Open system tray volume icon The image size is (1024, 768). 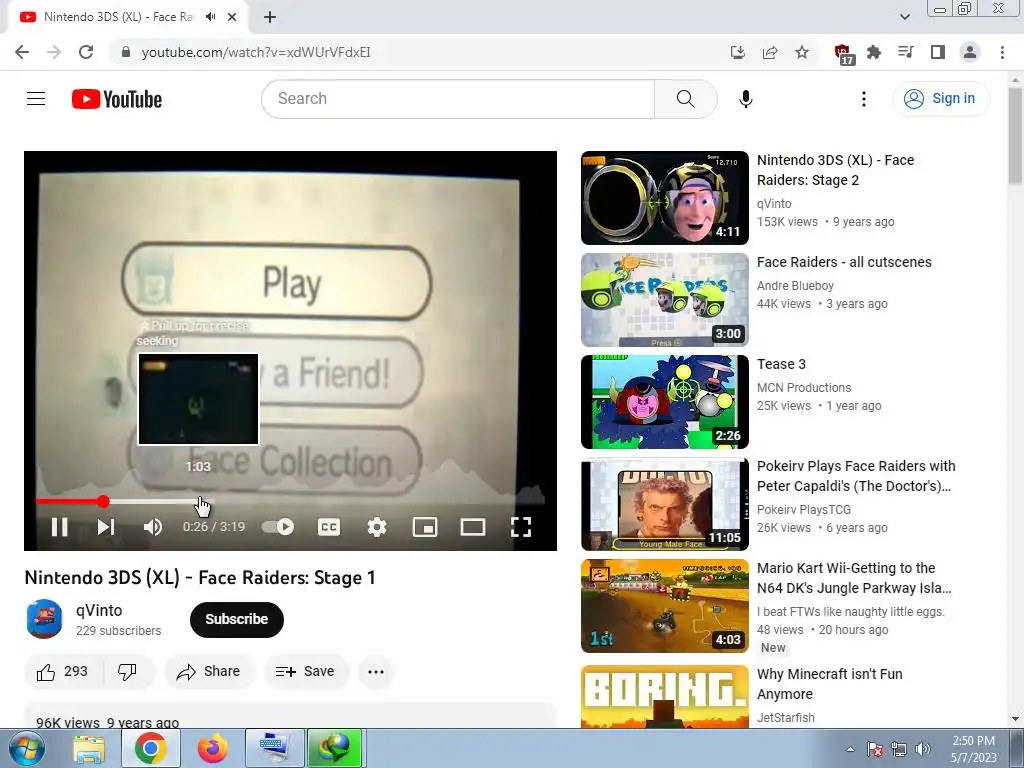(x=923, y=749)
